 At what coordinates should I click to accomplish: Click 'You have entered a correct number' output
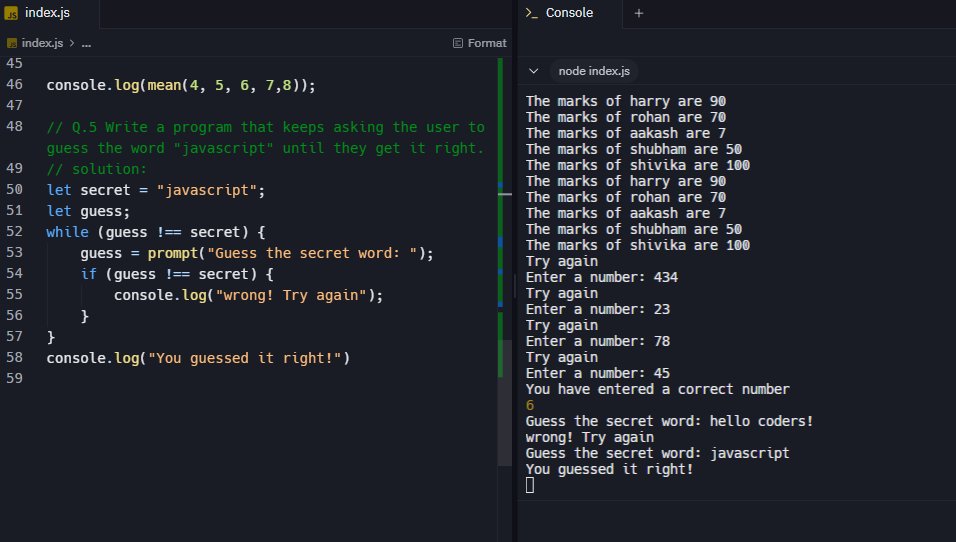(x=657, y=390)
